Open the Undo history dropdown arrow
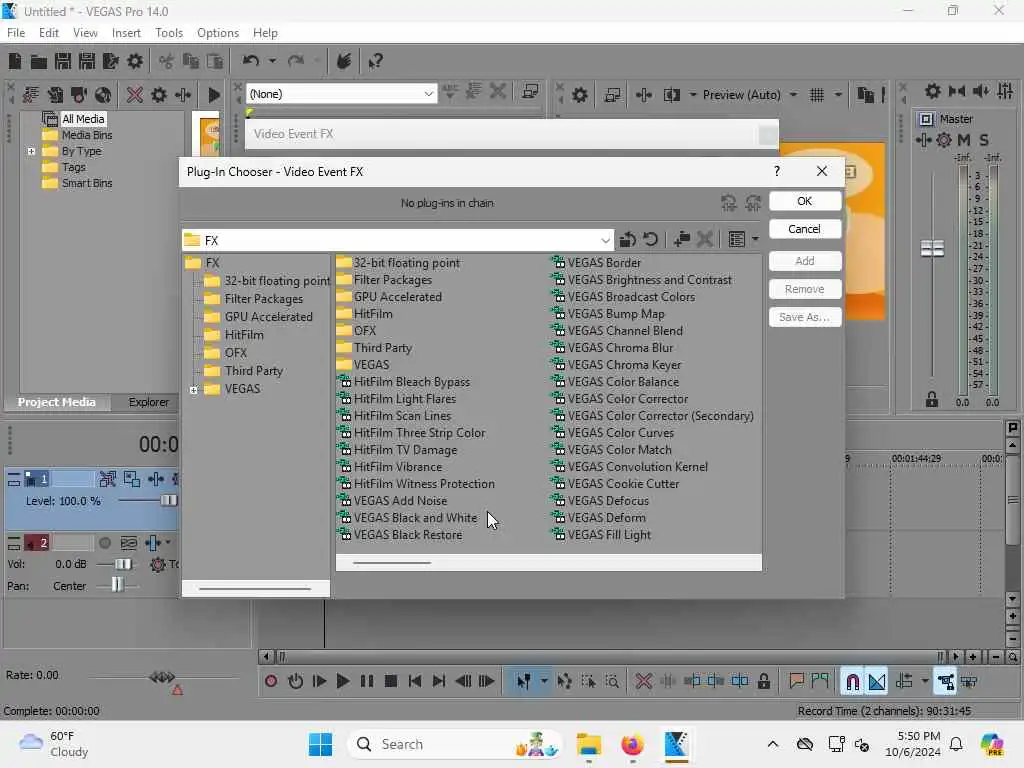Viewport: 1024px width, 768px height. pyautogui.click(x=272, y=61)
